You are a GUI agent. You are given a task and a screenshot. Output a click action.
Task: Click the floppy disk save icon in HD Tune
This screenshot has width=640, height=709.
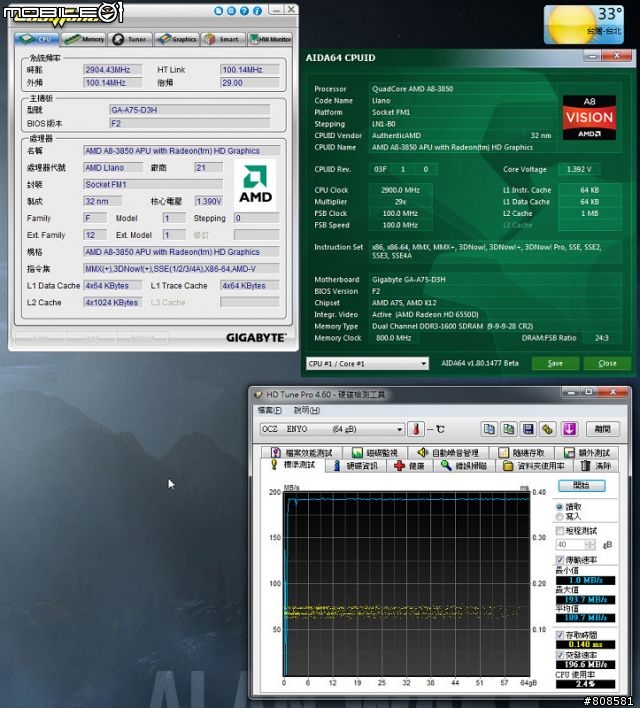(528, 429)
